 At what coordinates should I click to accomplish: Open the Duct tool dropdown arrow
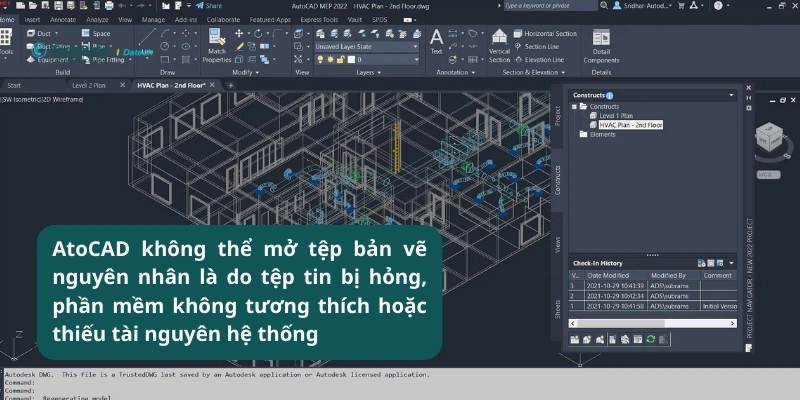(56, 33)
